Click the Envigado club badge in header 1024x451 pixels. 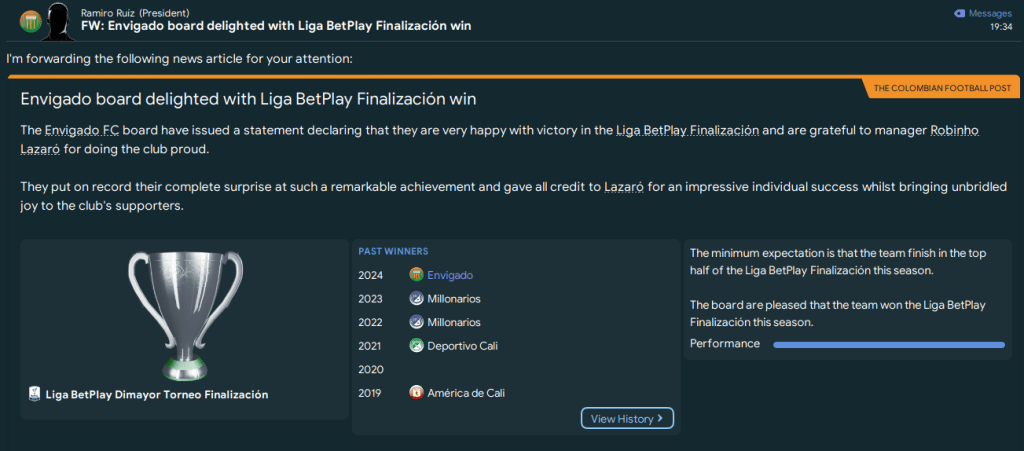29,19
